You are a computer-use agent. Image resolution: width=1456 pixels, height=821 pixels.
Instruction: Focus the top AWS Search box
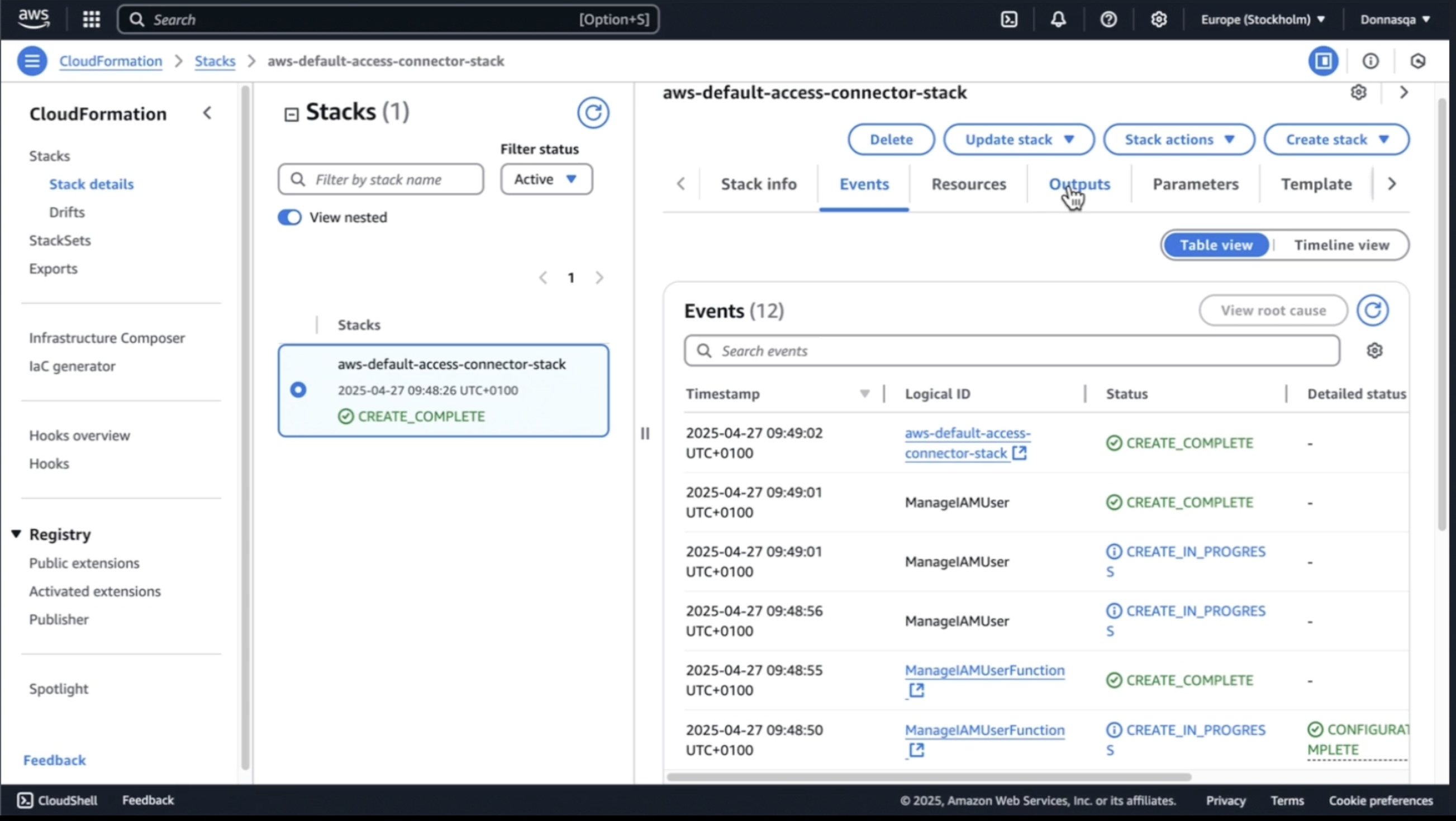pos(388,19)
